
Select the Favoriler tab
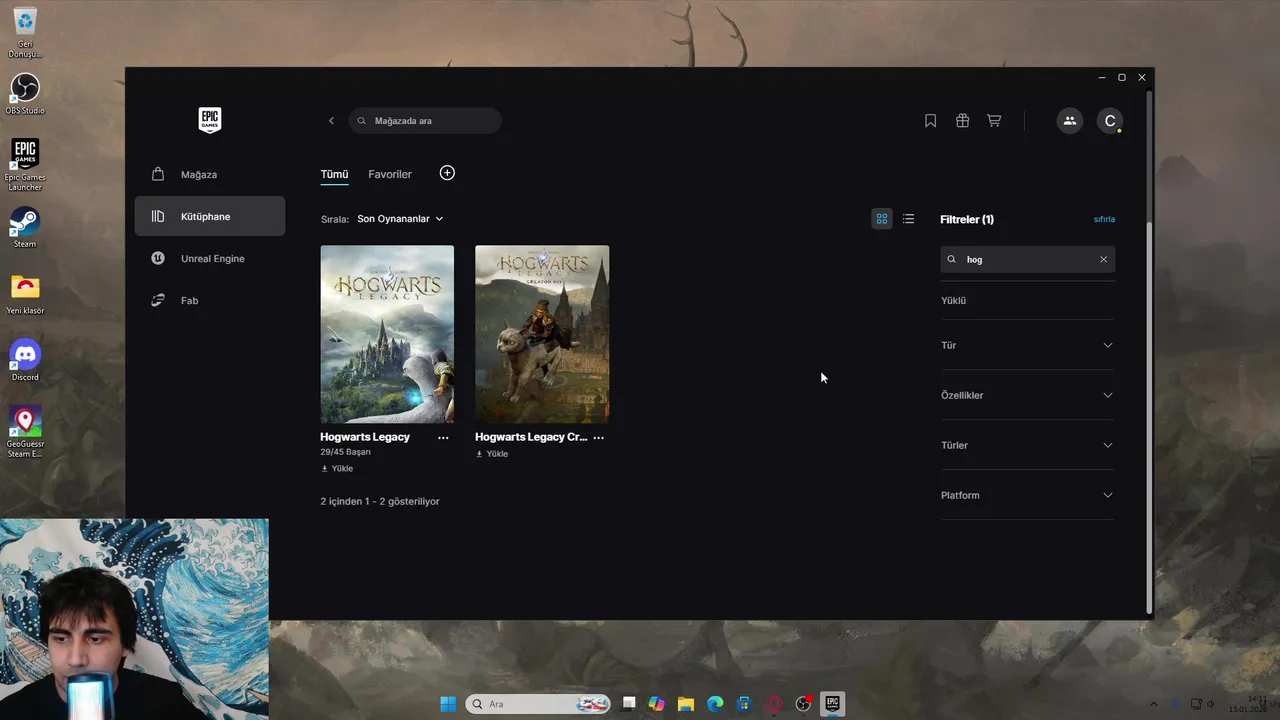point(390,174)
